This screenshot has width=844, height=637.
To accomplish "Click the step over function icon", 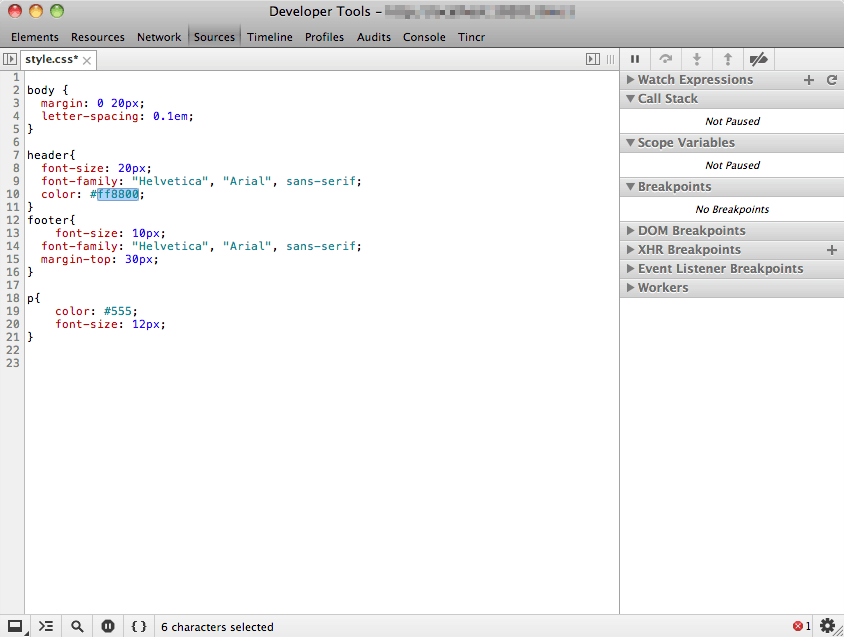I will coord(666,59).
